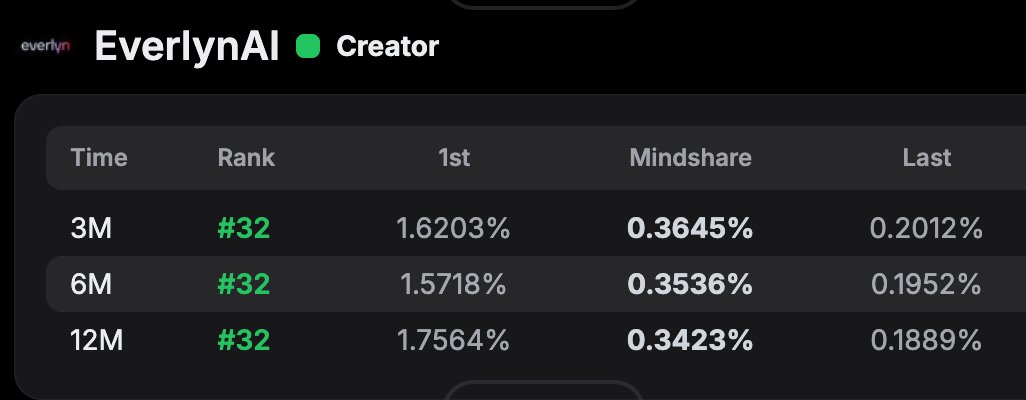
Task: Sort by the Time column header
Action: pyautogui.click(x=99, y=157)
